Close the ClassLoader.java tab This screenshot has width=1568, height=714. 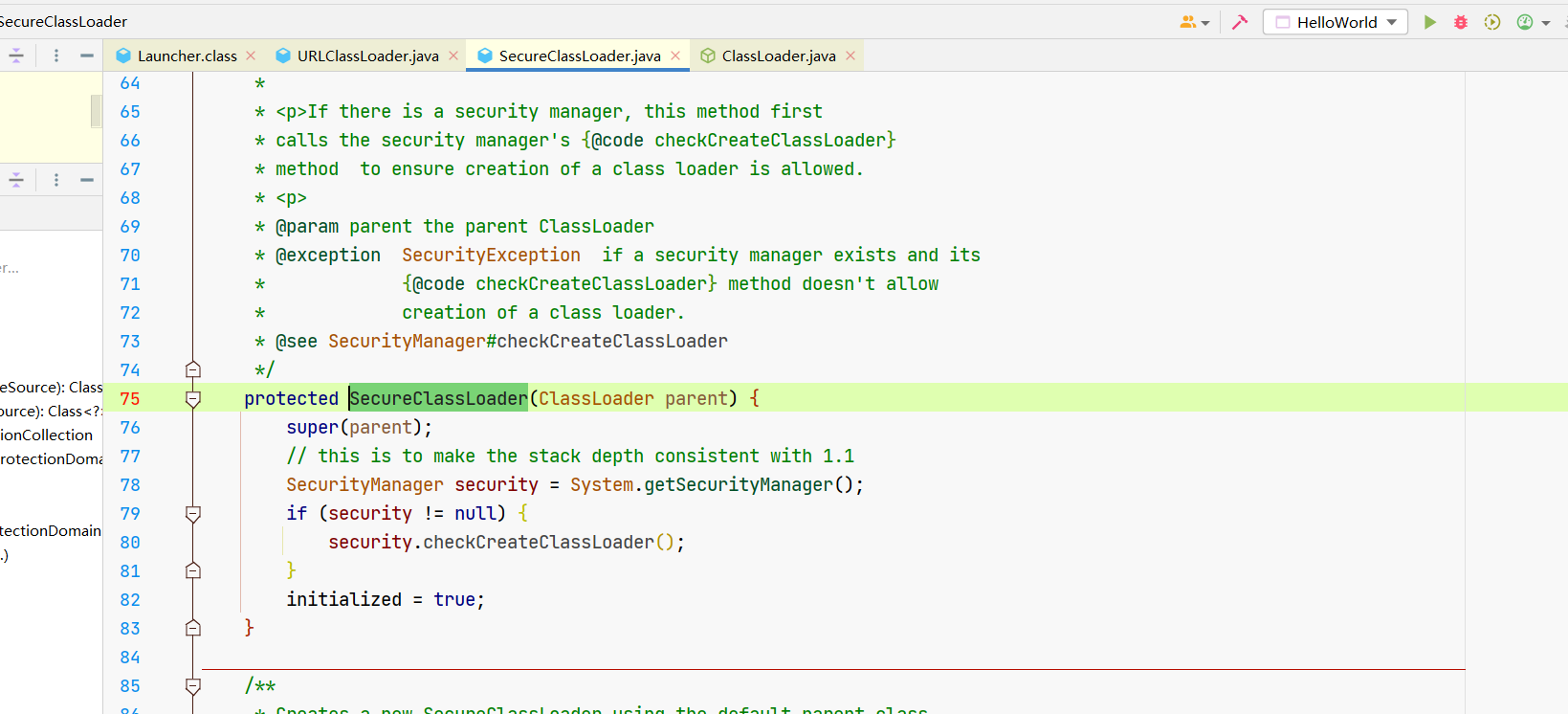(850, 56)
